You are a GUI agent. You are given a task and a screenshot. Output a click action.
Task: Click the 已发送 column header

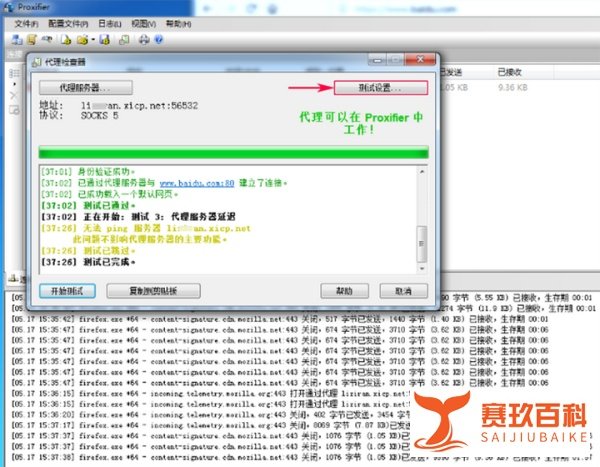[x=451, y=72]
